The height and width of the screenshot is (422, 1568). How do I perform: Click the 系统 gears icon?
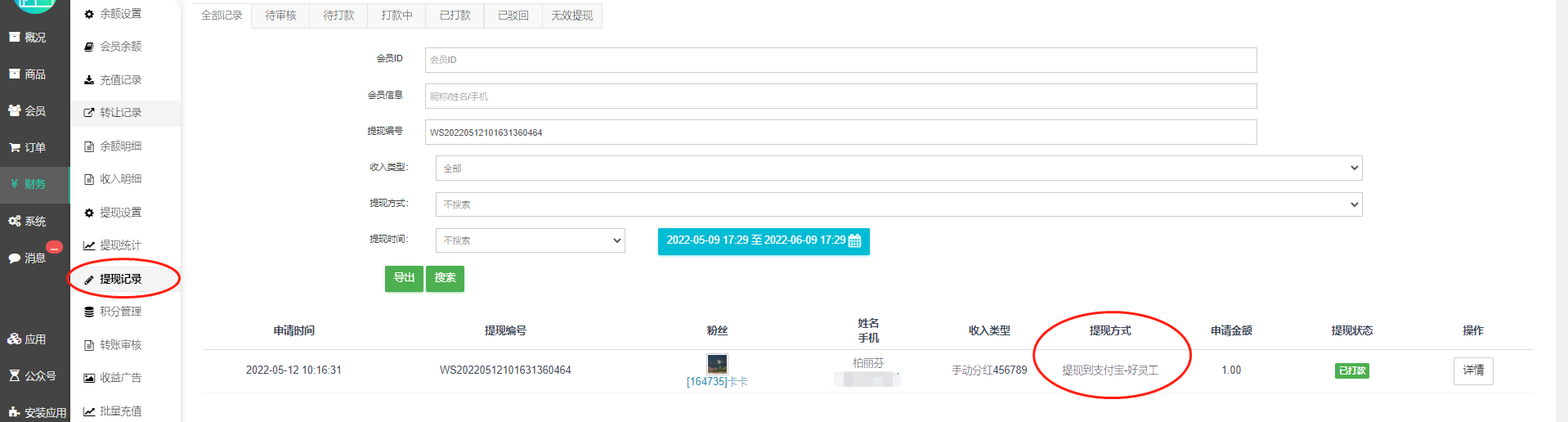coord(15,222)
